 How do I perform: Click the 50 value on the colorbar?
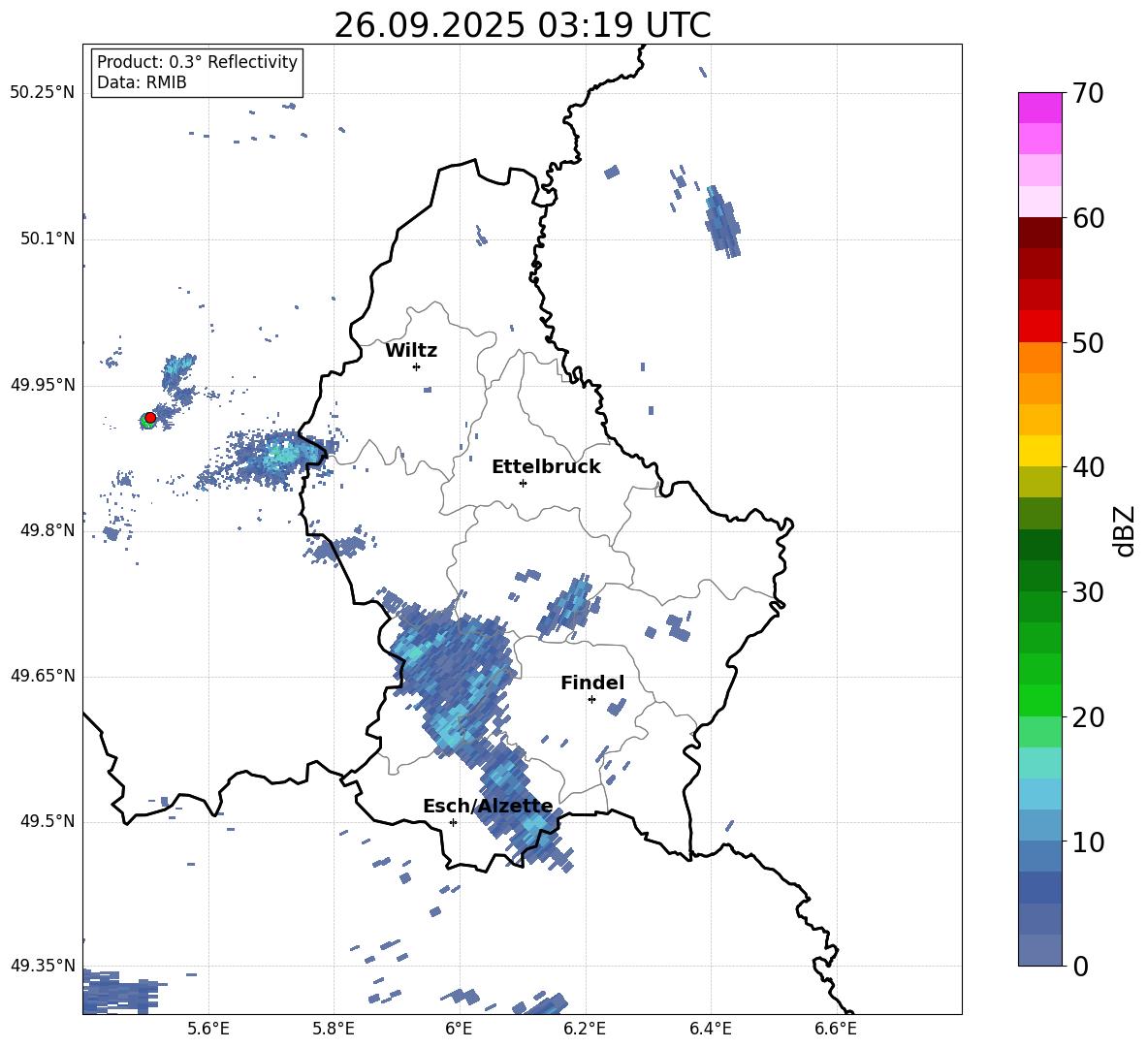[x=1088, y=342]
